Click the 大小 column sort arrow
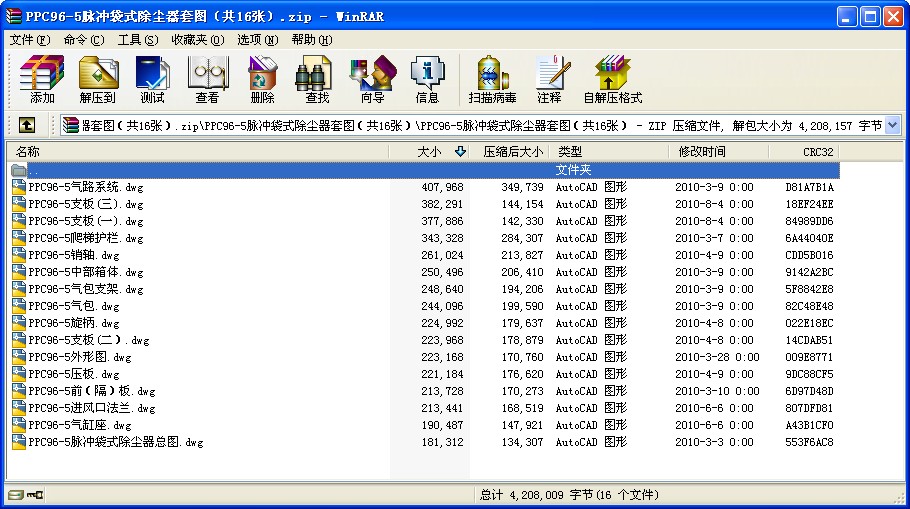 (x=460, y=151)
